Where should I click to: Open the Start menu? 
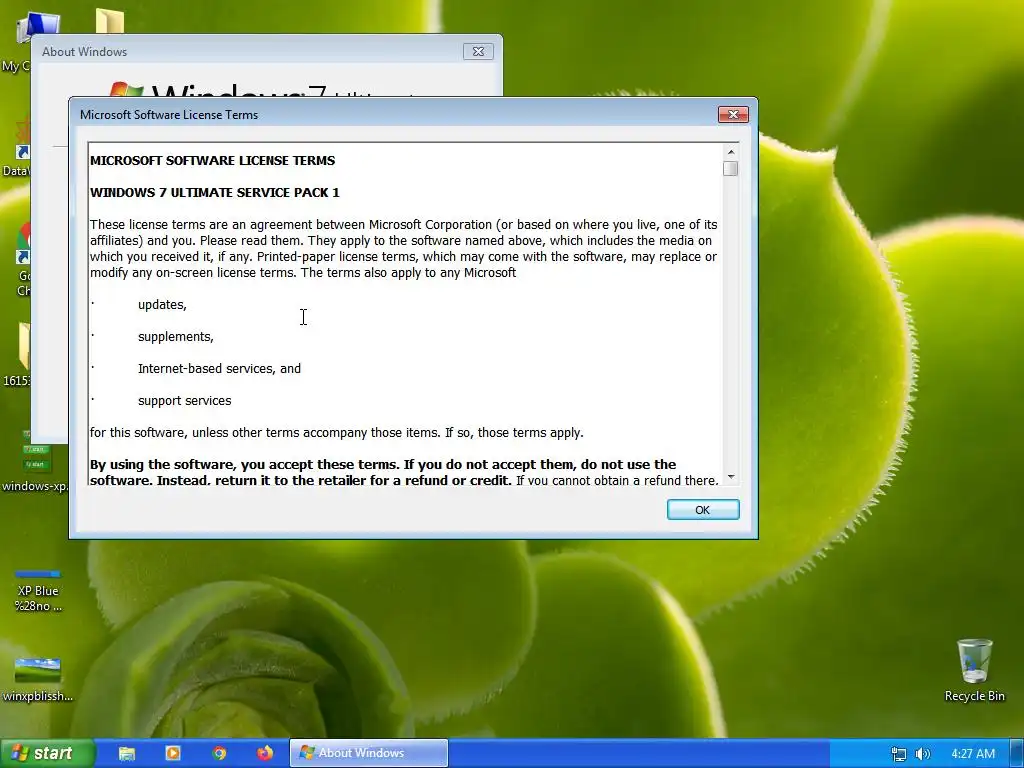[x=46, y=753]
